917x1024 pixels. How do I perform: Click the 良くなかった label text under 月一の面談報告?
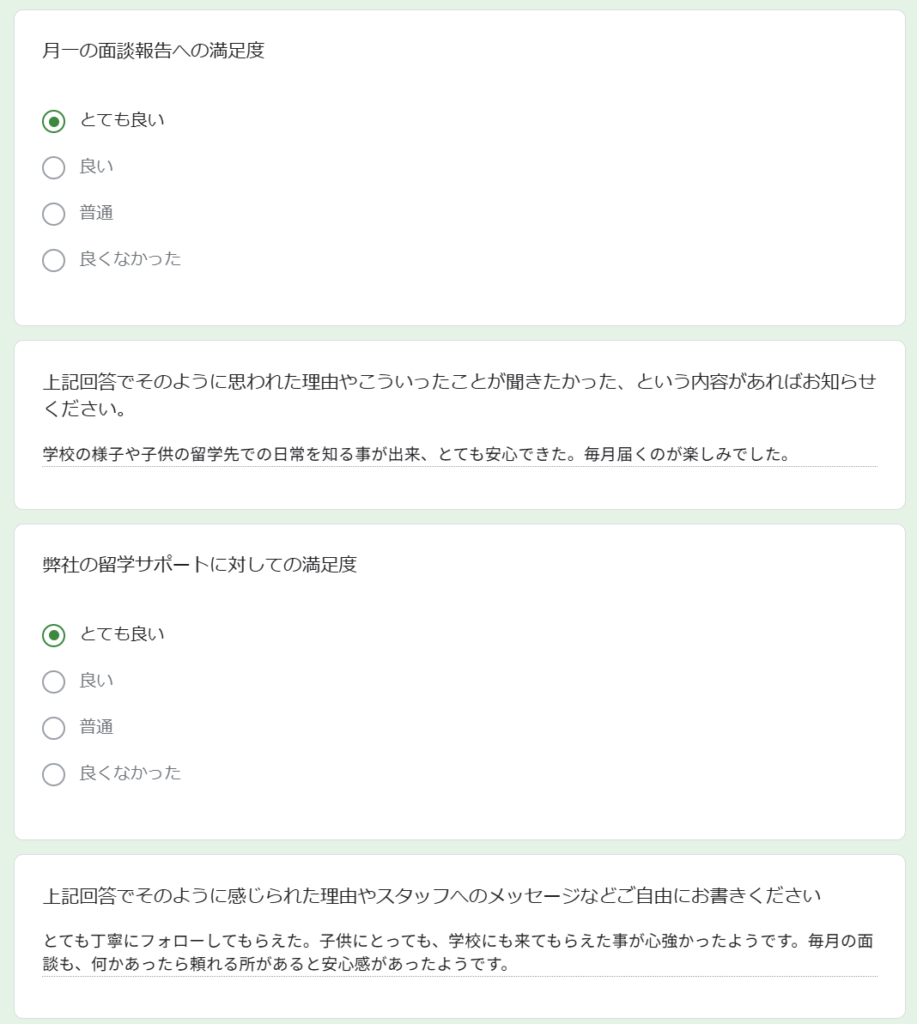(x=130, y=259)
